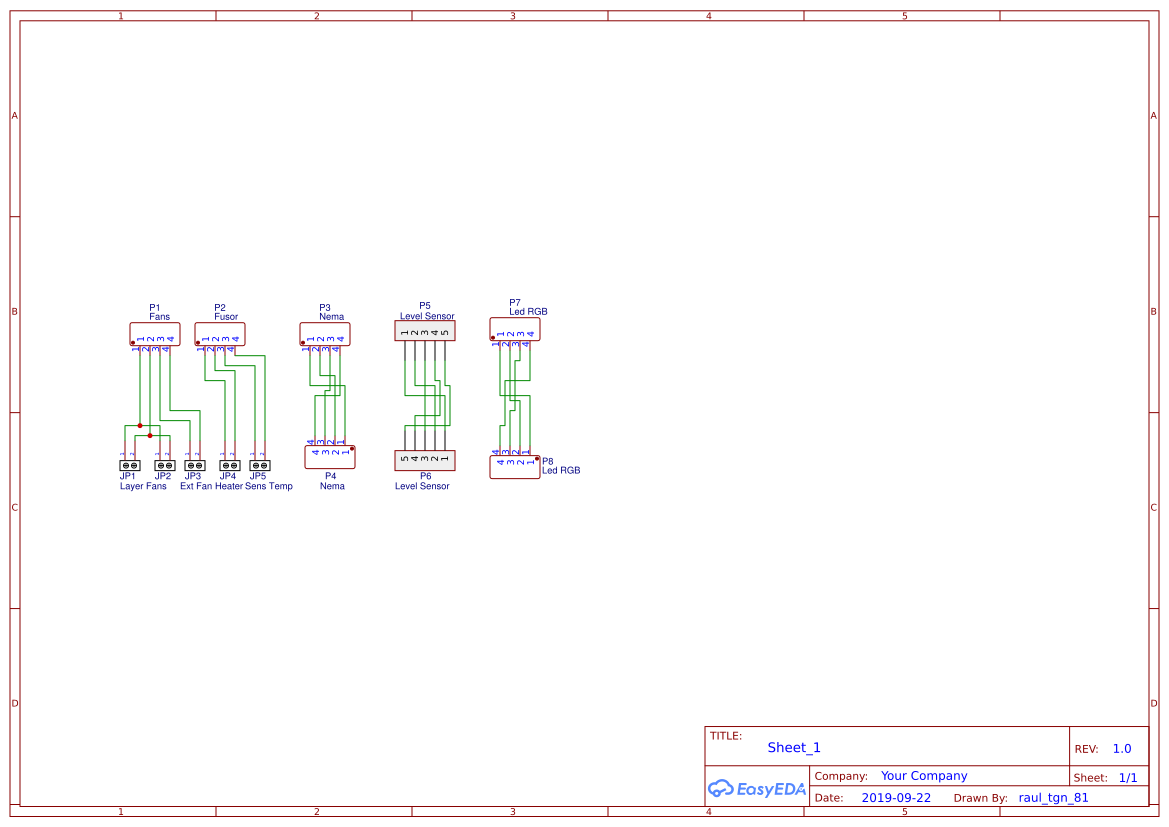Select the P2 Fusor connector component
This screenshot has width=1169, height=827.
[x=220, y=334]
